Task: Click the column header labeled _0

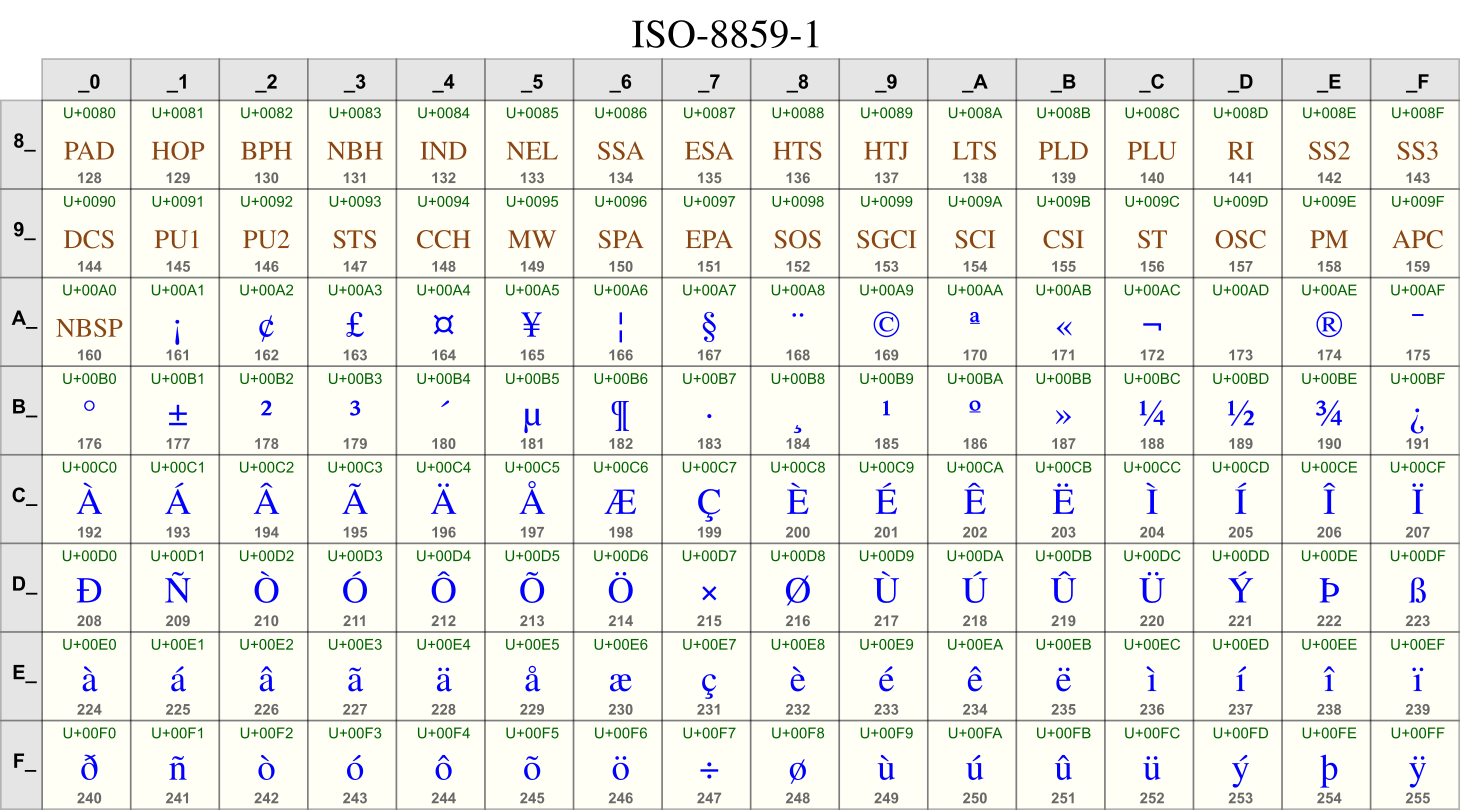Action: (x=89, y=80)
